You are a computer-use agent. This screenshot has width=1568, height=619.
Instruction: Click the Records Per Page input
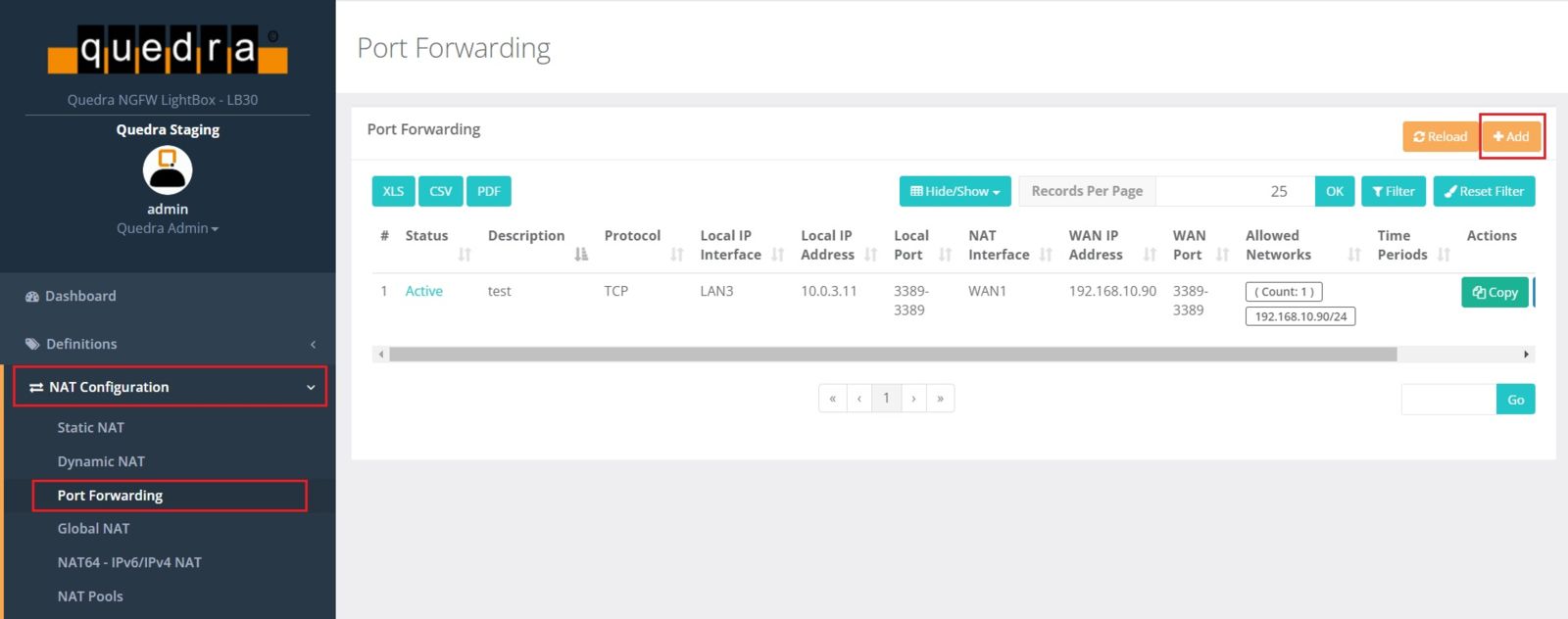coord(1235,192)
